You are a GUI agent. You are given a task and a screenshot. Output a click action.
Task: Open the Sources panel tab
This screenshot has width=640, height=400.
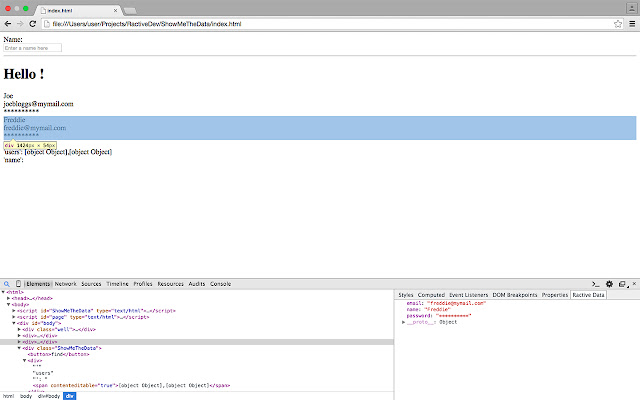pos(91,284)
